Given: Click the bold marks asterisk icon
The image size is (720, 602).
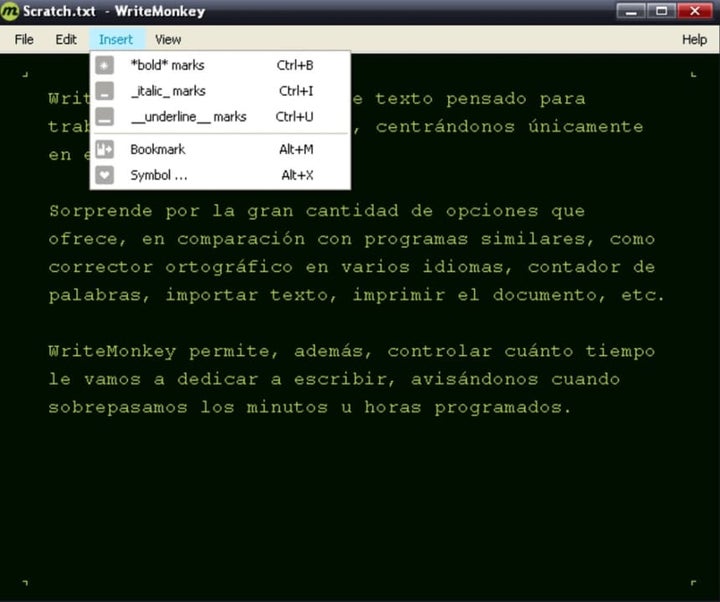Looking at the screenshot, I should (104, 65).
